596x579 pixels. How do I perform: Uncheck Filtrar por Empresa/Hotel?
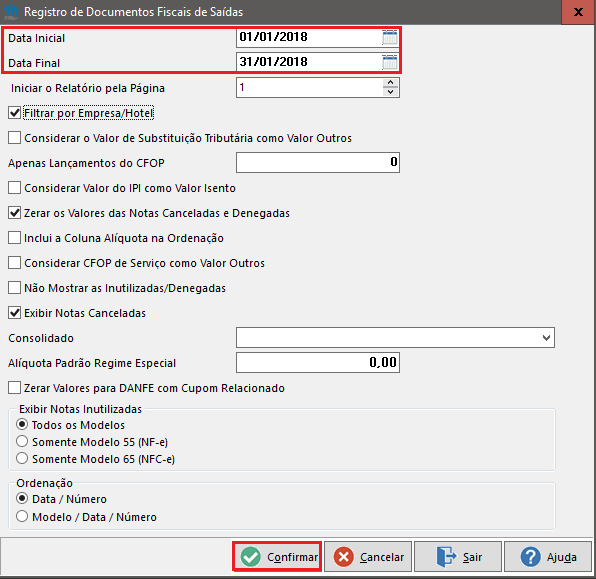(x=14, y=113)
